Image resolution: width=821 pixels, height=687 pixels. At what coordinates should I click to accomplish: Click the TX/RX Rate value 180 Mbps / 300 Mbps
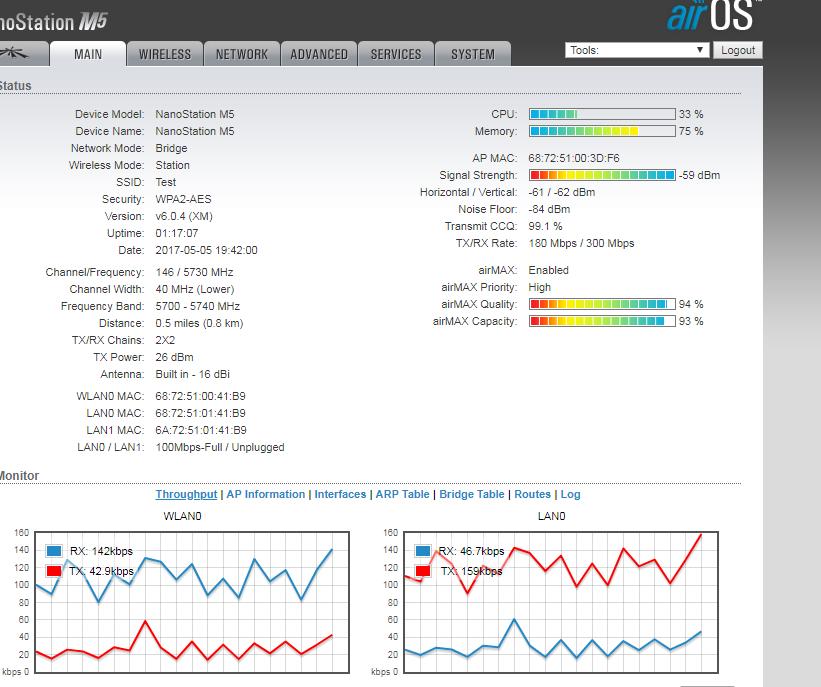coord(581,243)
